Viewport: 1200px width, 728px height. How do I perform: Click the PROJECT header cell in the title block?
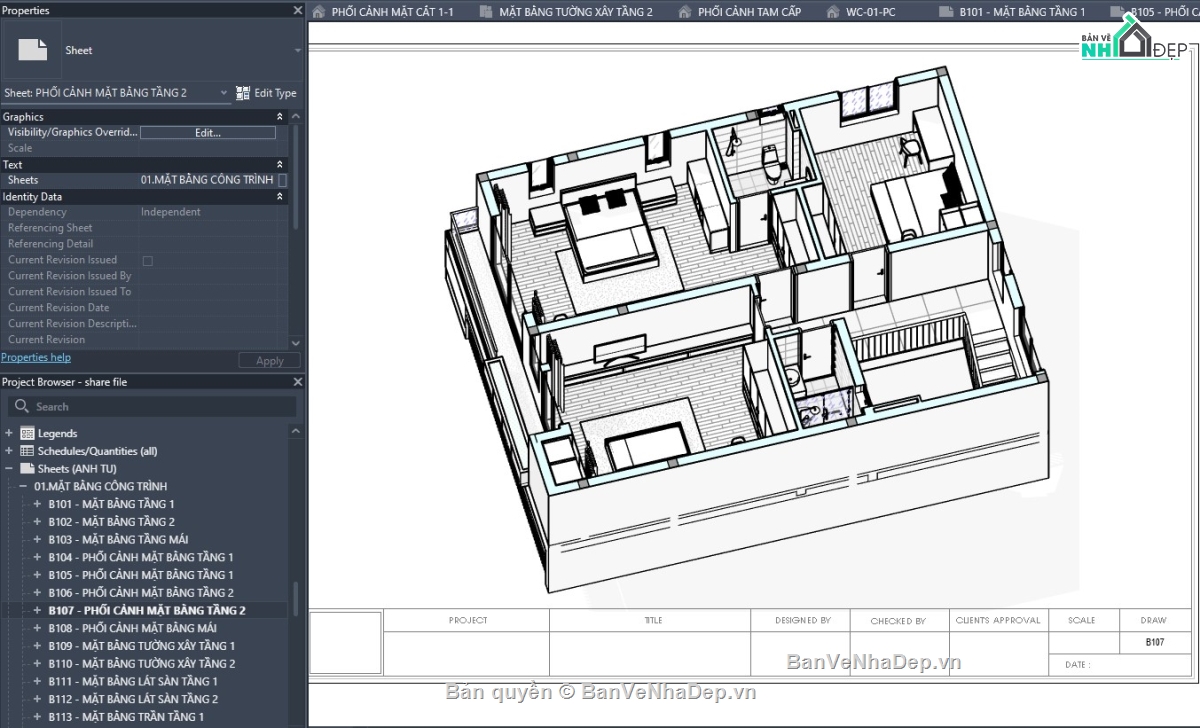click(468, 620)
